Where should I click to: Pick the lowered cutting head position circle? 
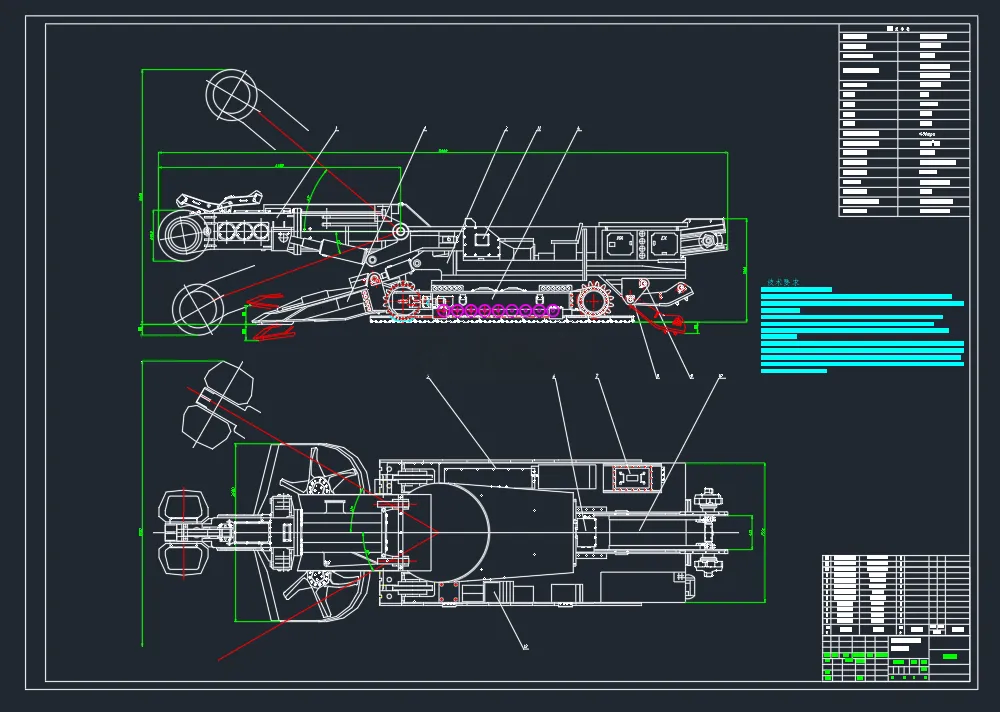click(197, 308)
